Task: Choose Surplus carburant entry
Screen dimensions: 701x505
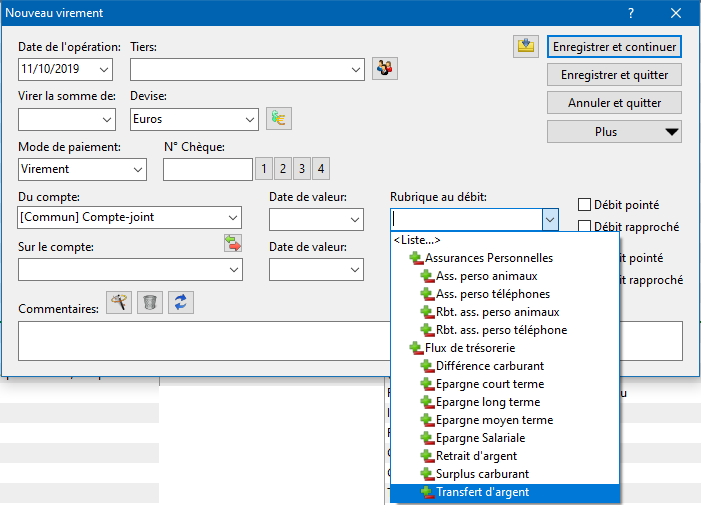Action: pyautogui.click(x=505, y=474)
